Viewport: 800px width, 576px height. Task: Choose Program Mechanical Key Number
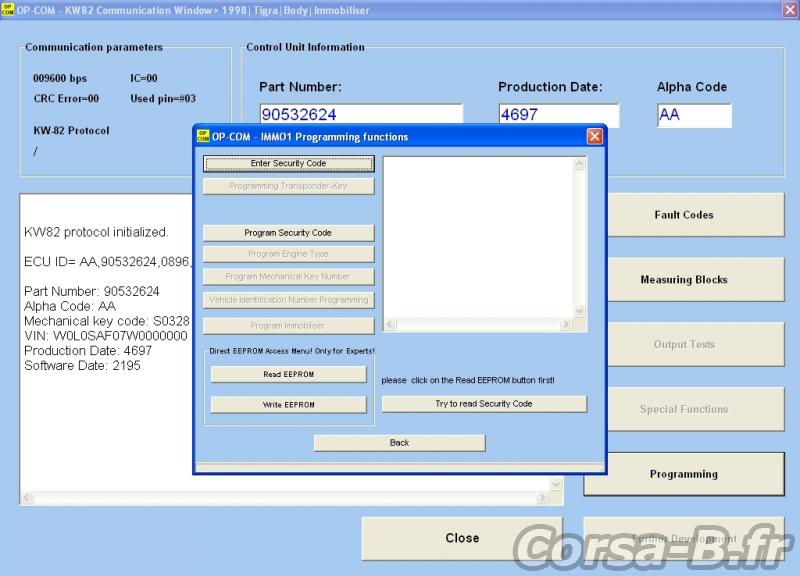click(x=288, y=277)
